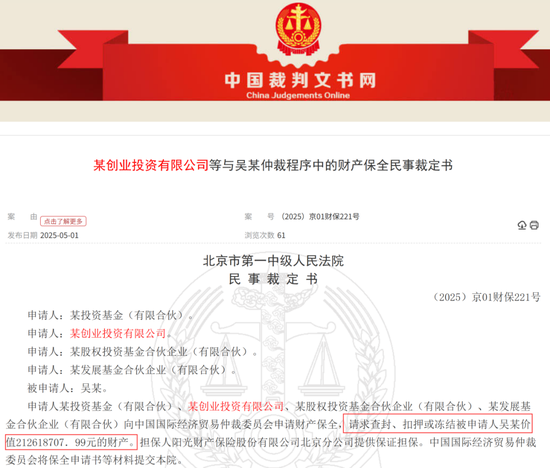
Task: Click the 中国裁判文书网 site title banner
Action: (300, 80)
